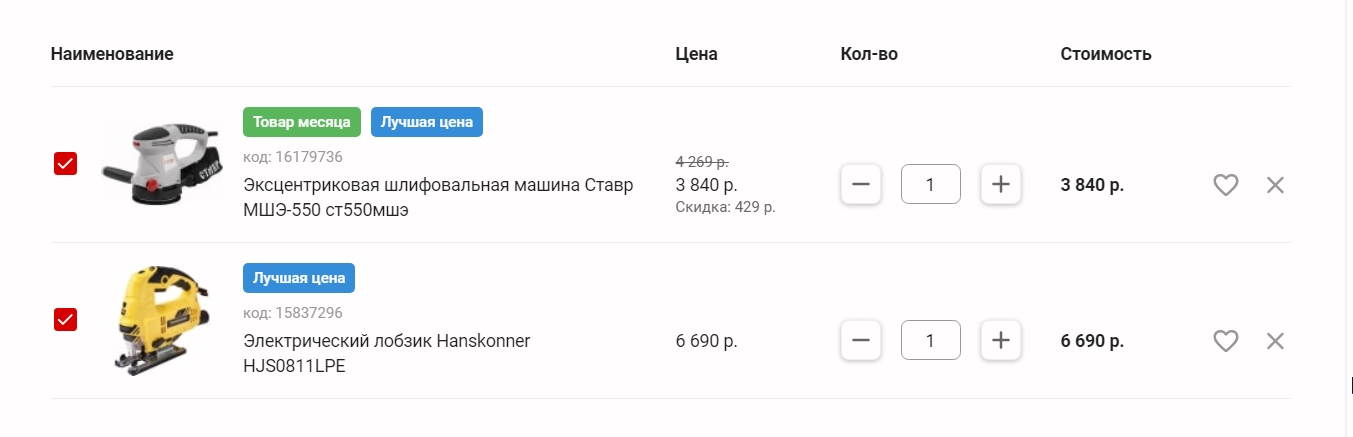The width and height of the screenshot is (1353, 437).
Task: Decrease quantity of Hanskonner jigsaw
Action: point(861,340)
